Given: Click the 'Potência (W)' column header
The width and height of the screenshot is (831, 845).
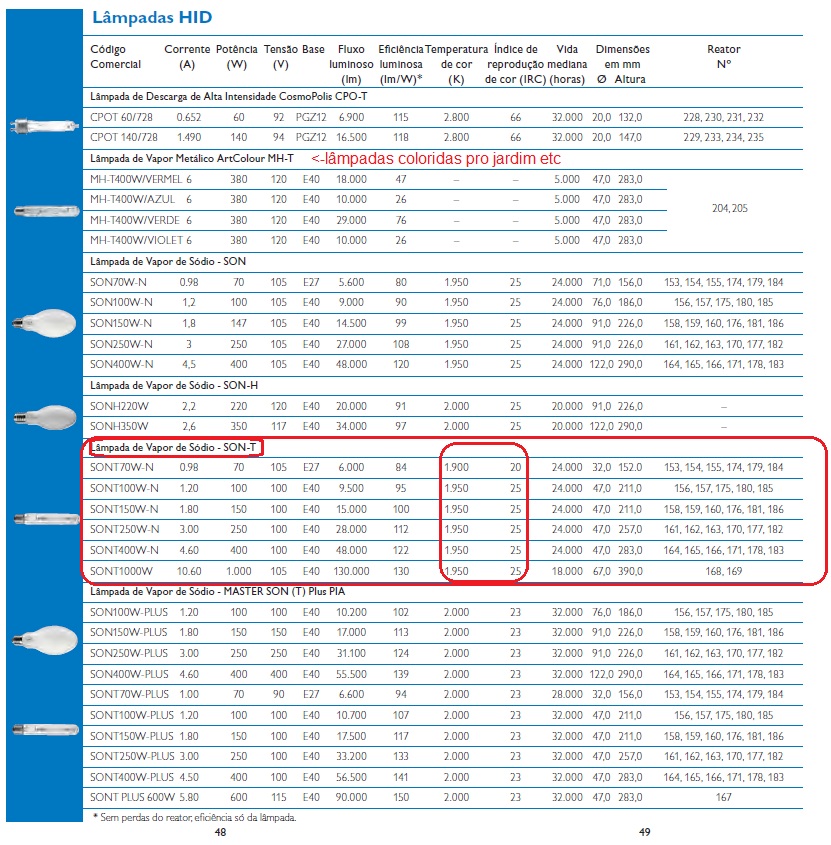Looking at the screenshot, I should [237, 57].
